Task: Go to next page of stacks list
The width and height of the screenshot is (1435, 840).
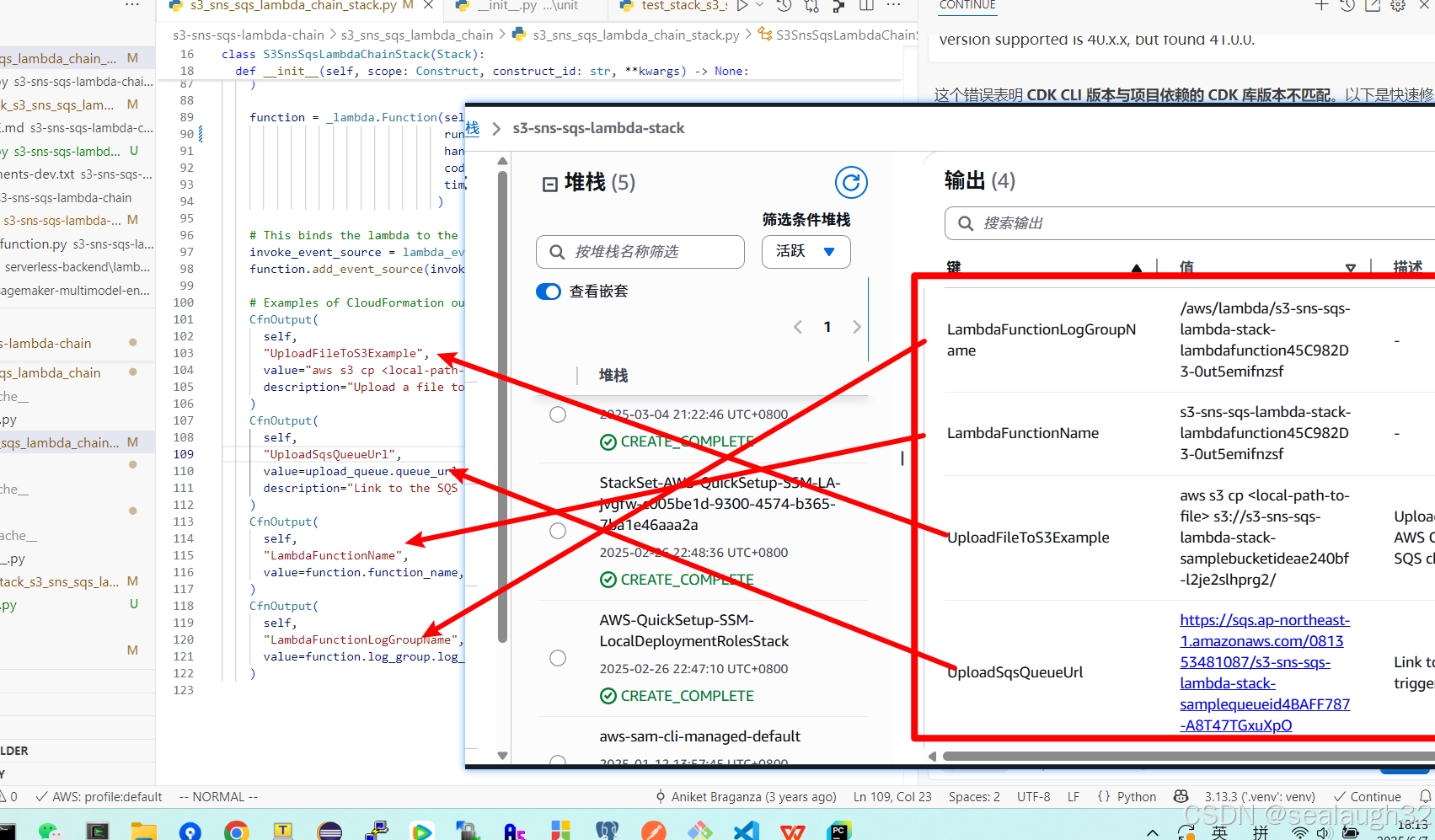Action: point(857,327)
